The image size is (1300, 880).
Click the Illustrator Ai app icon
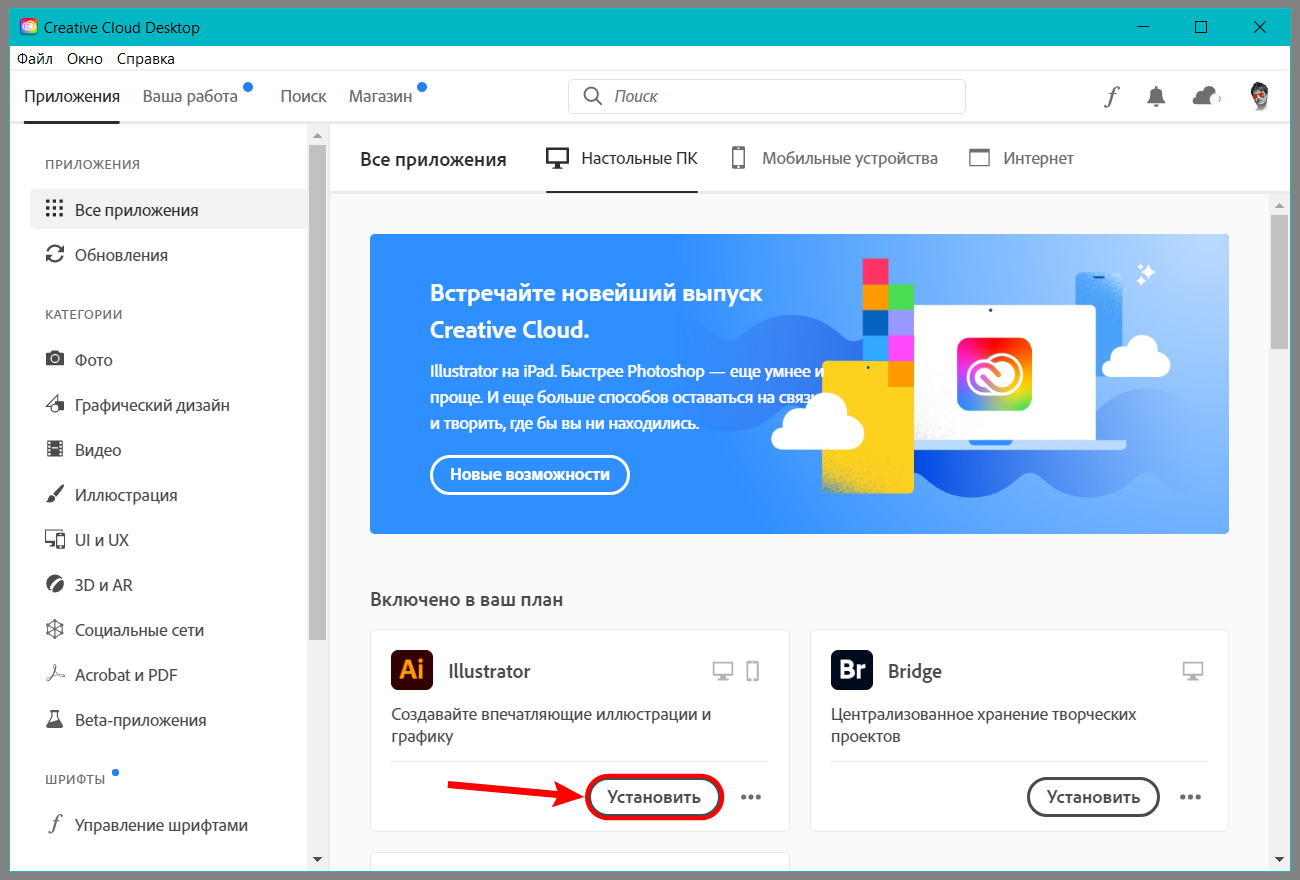411,670
